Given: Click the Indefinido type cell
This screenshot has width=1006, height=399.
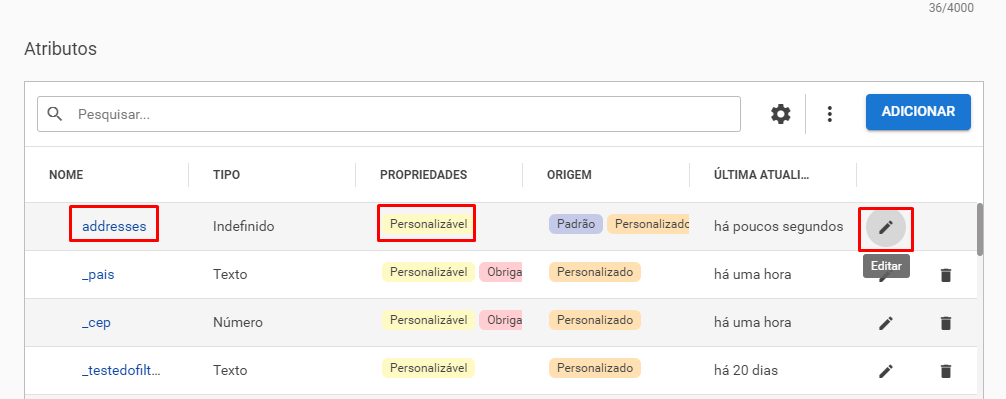Looking at the screenshot, I should click(x=244, y=226).
